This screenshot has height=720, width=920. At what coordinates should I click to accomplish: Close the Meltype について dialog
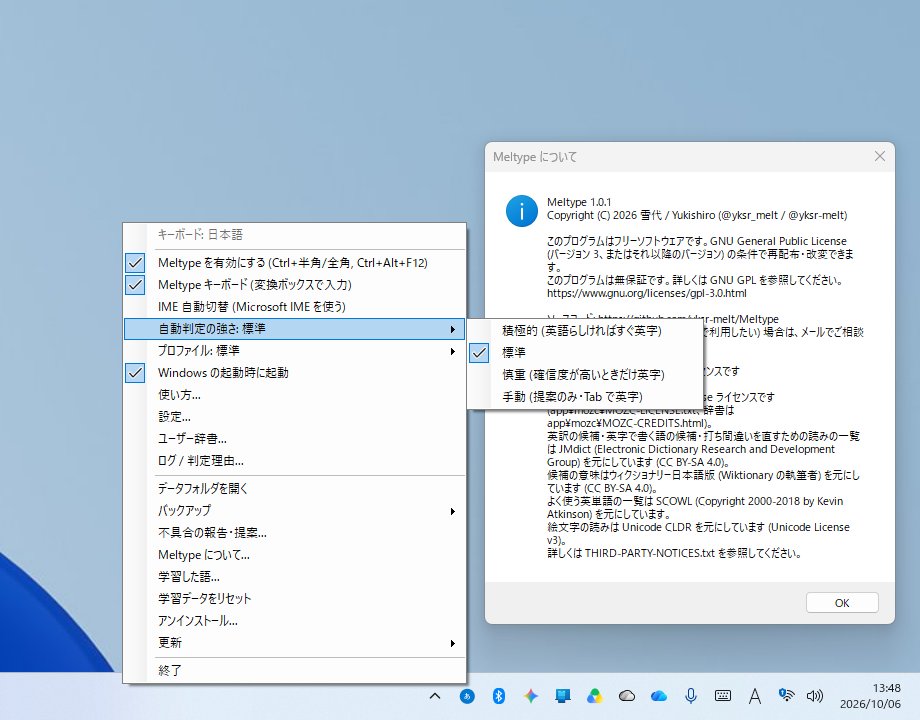click(880, 156)
